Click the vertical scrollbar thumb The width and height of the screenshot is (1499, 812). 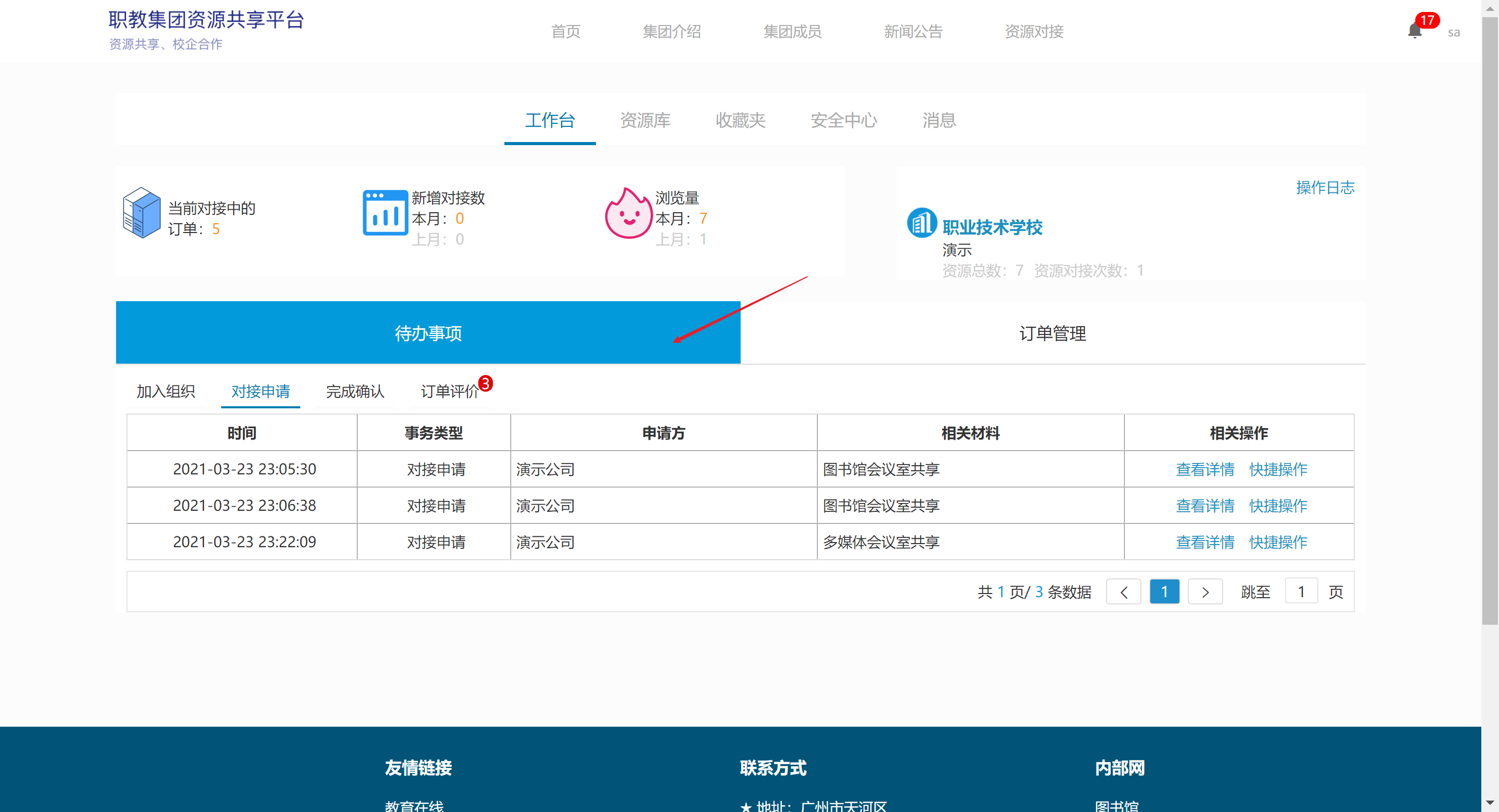tap(1490, 320)
